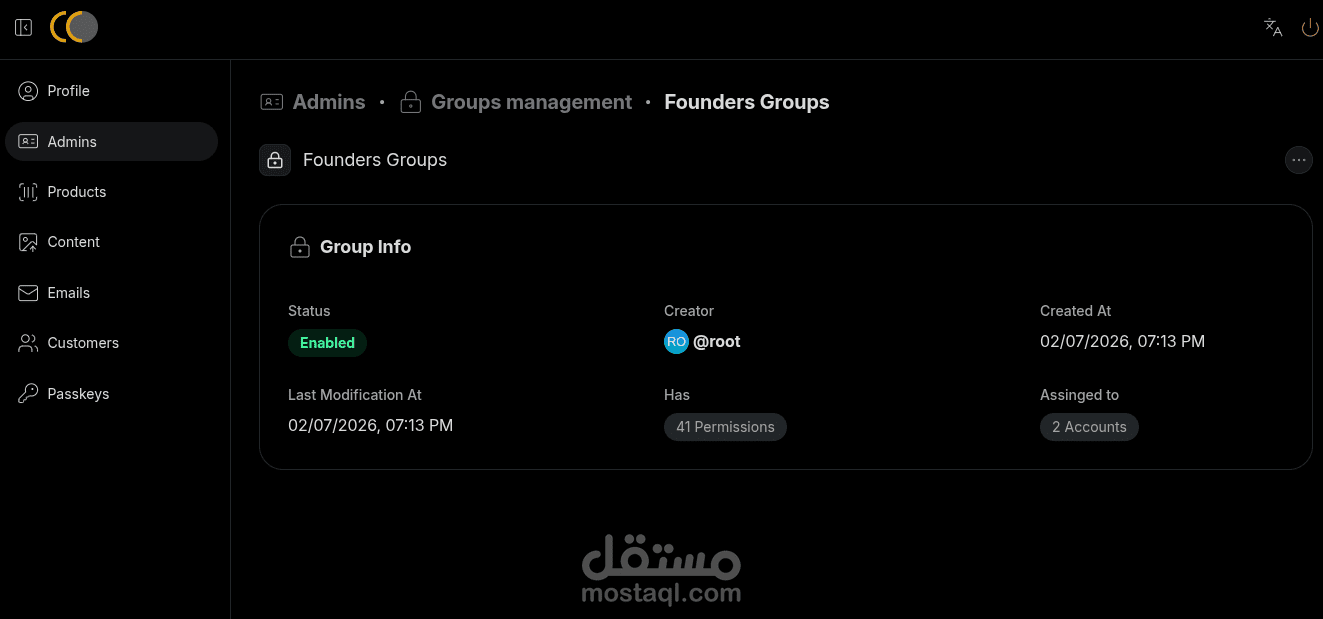Click the Emails envelope icon

coord(28,293)
